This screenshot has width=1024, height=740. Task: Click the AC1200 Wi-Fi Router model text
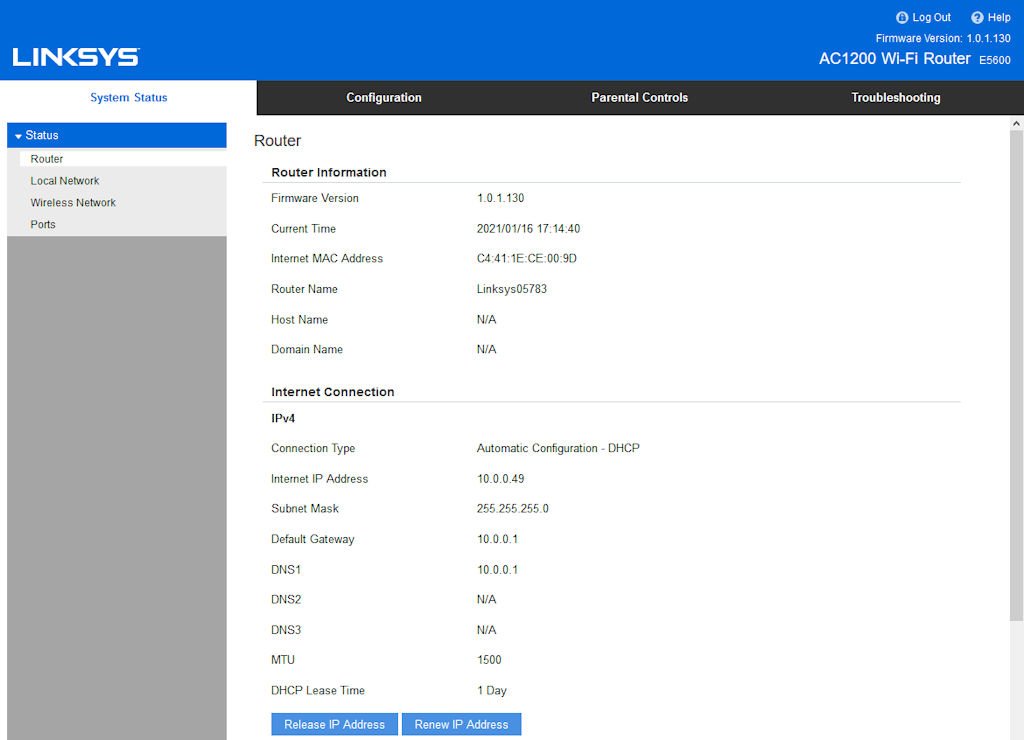point(895,59)
